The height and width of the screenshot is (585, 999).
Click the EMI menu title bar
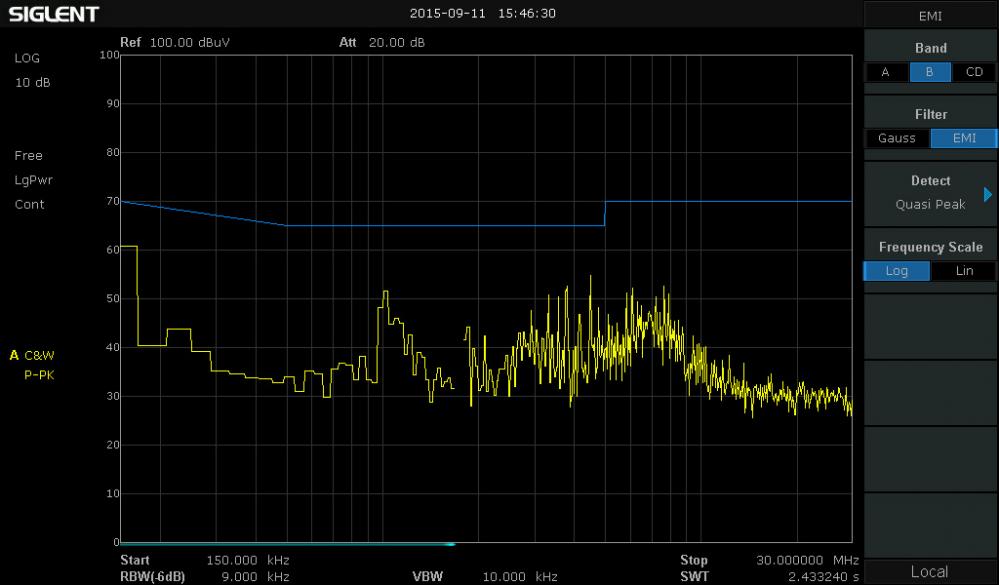coord(930,15)
